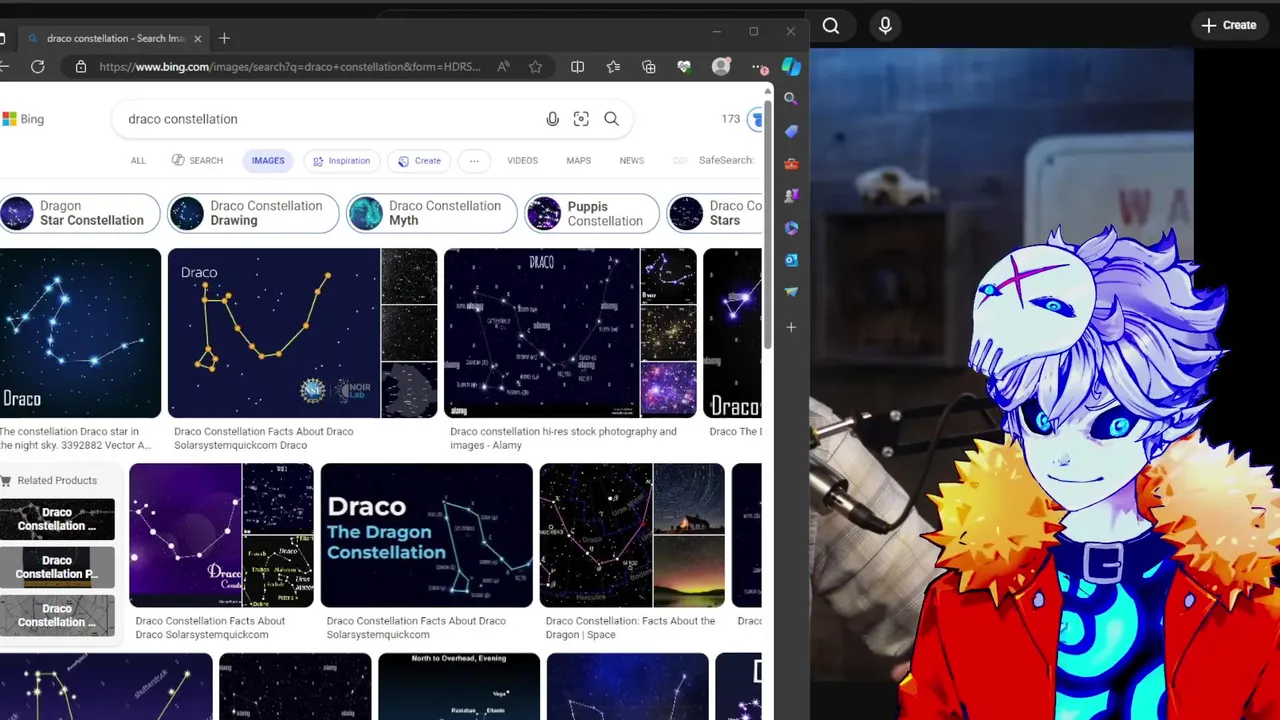The image size is (1280, 720).
Task: Open the Inspiration tab
Action: pyautogui.click(x=341, y=161)
